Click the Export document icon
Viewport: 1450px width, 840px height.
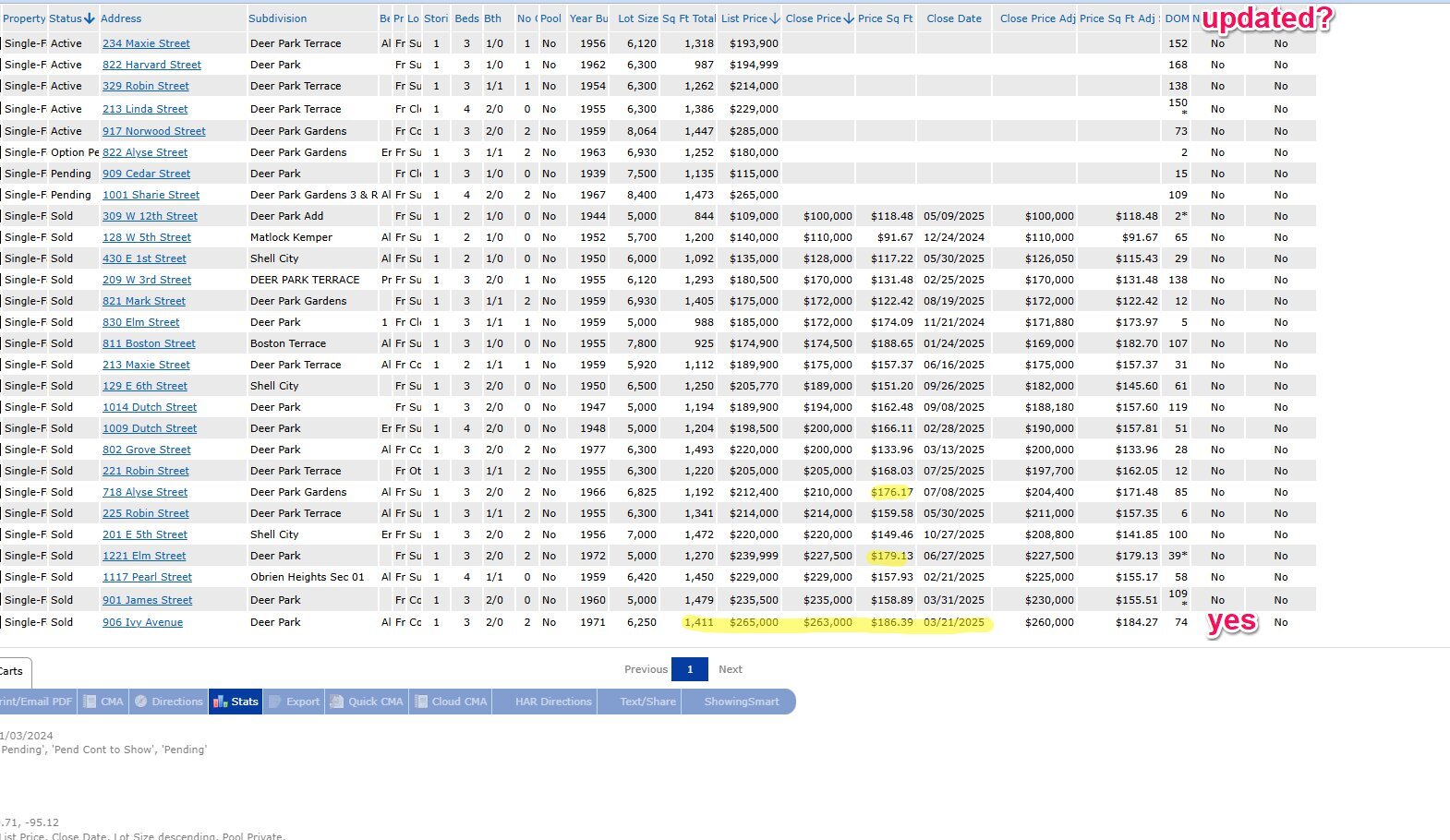pos(275,702)
